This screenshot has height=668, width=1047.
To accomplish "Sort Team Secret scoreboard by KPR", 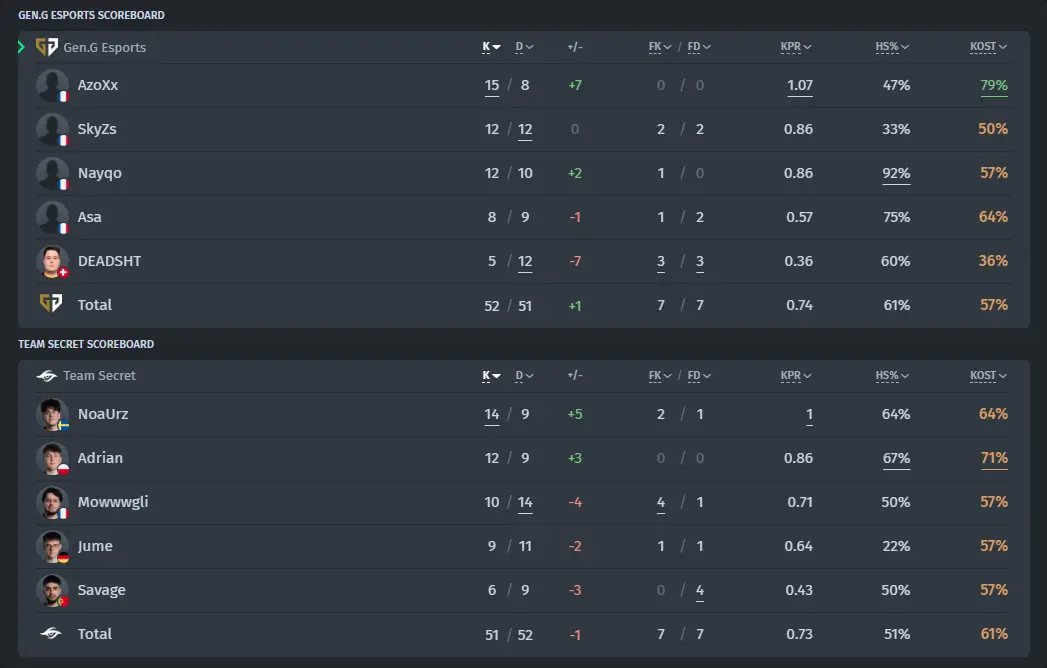I will coord(796,375).
